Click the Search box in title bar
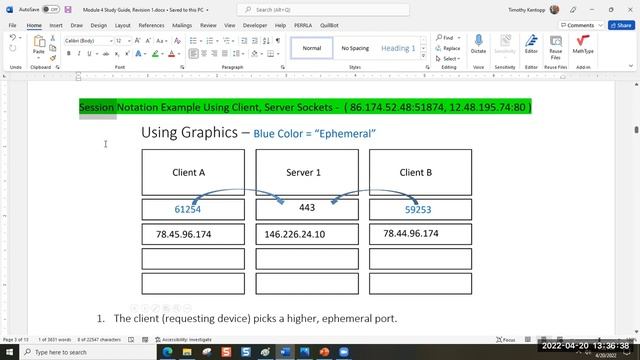Image resolution: width=640 pixels, height=360 pixels. (323, 9)
